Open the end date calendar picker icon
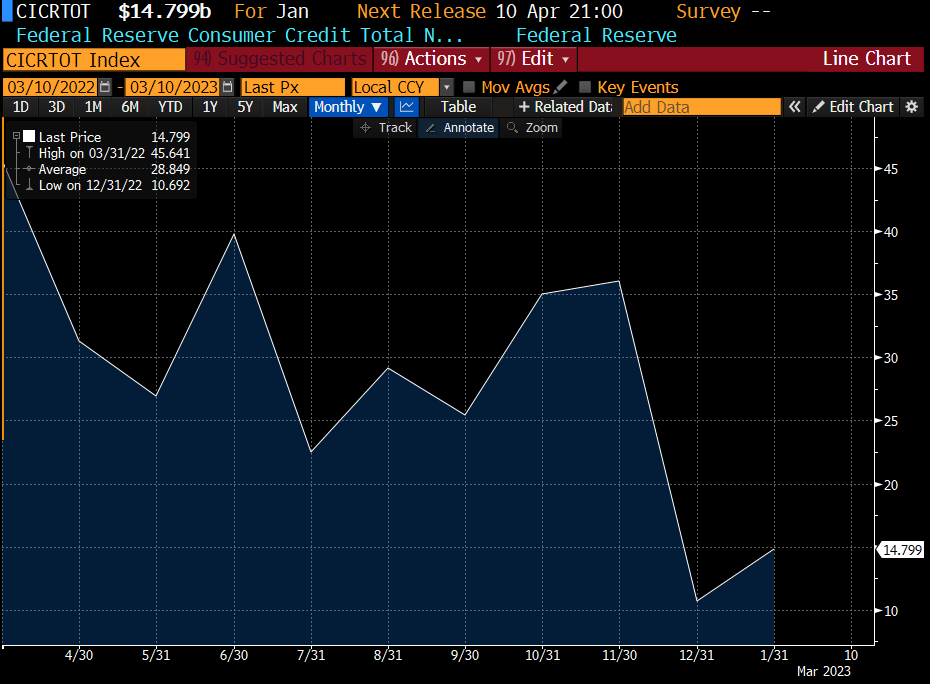 pos(227,87)
